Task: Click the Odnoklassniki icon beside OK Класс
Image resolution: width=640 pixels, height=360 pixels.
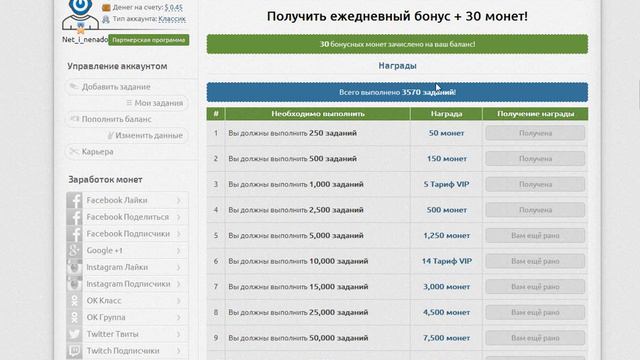Action: [74, 301]
